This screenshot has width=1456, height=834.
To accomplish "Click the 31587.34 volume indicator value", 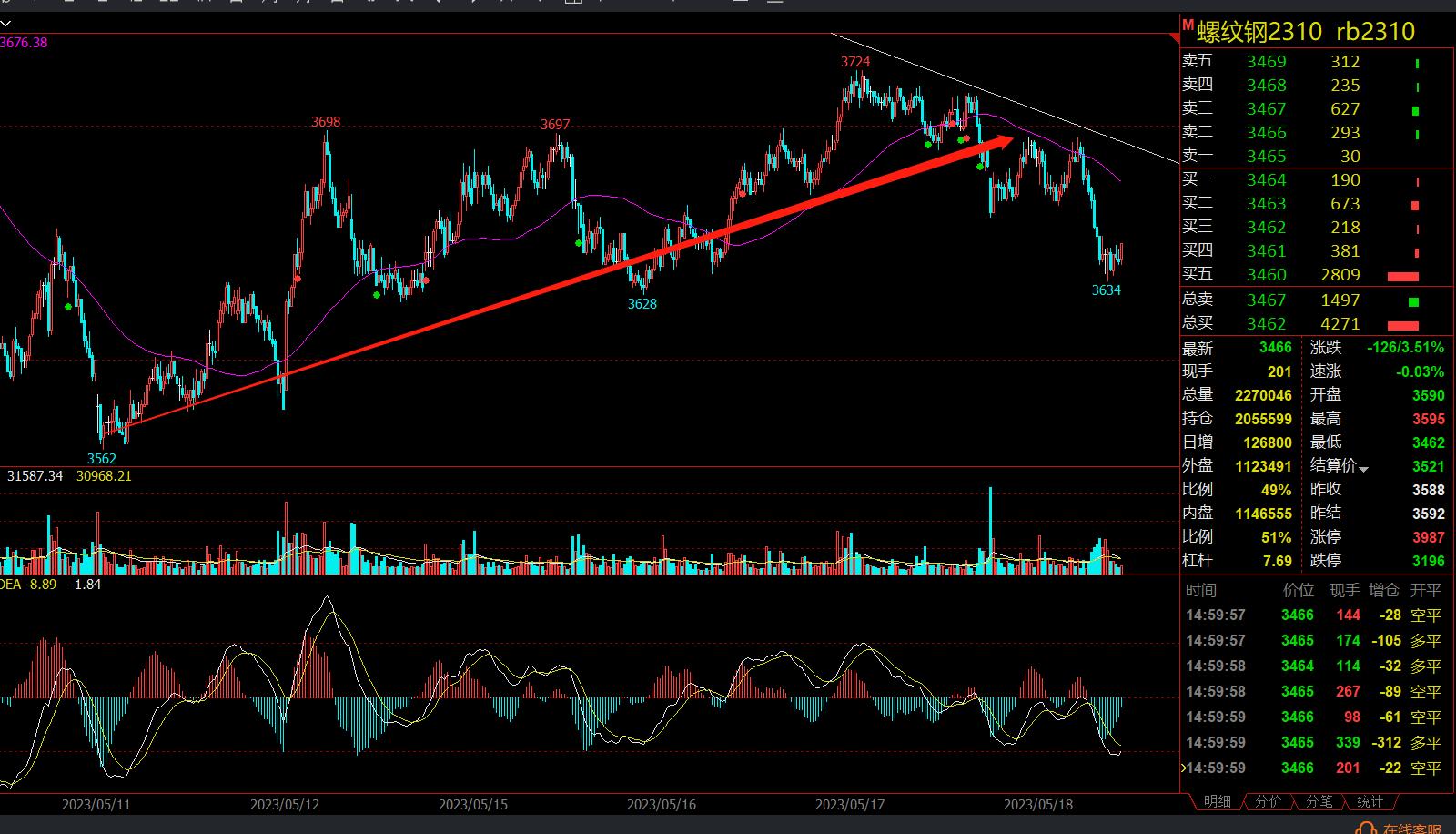I will pyautogui.click(x=35, y=476).
